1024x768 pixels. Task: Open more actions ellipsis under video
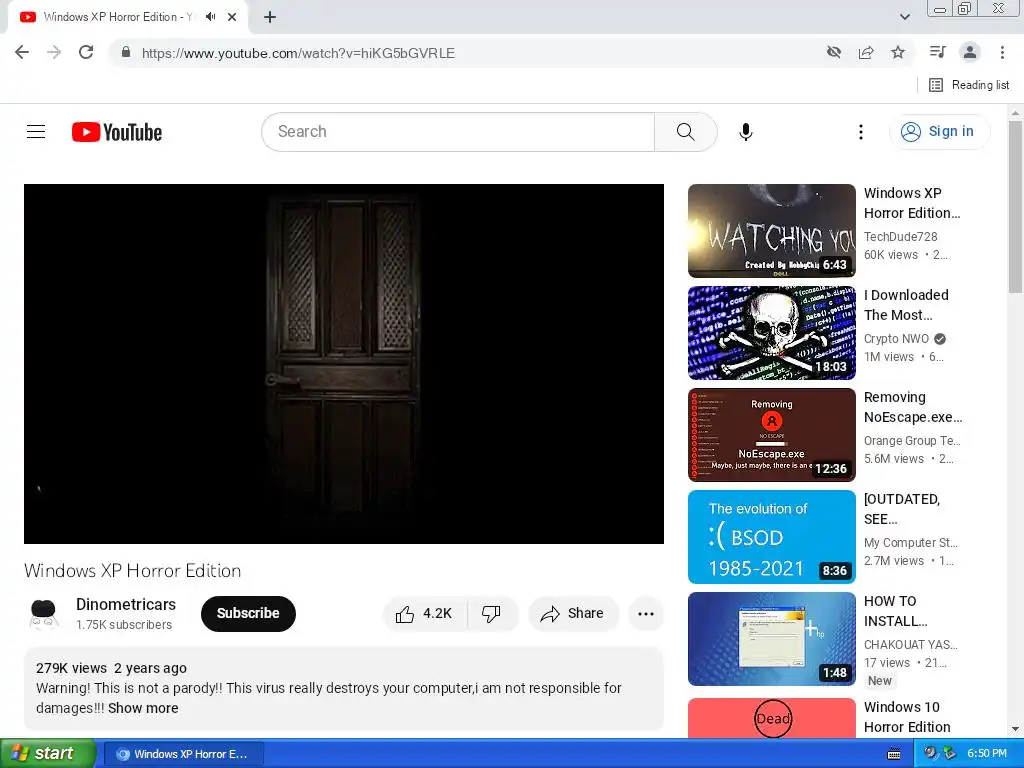[646, 613]
